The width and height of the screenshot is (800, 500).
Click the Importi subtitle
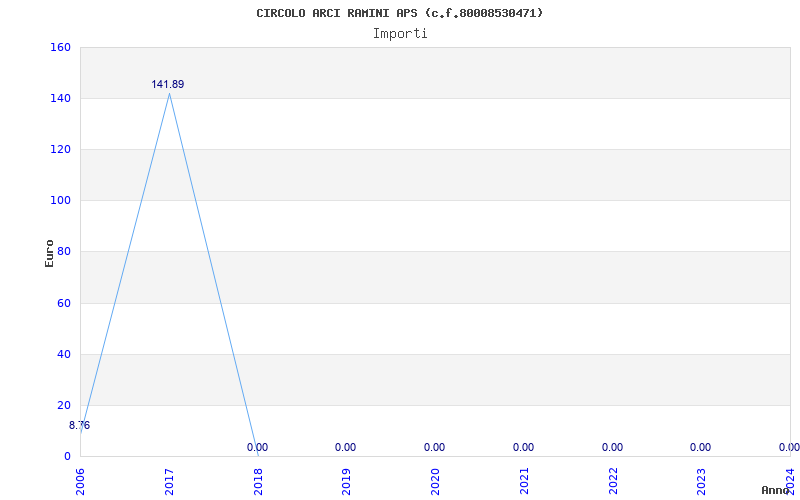400,34
